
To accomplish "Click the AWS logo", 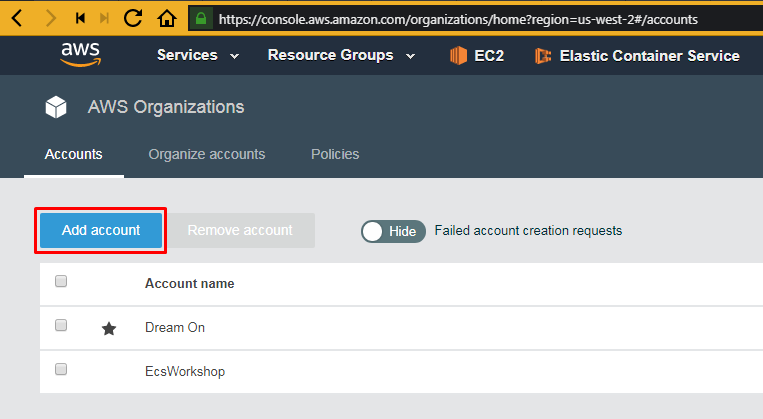I will [x=80, y=54].
